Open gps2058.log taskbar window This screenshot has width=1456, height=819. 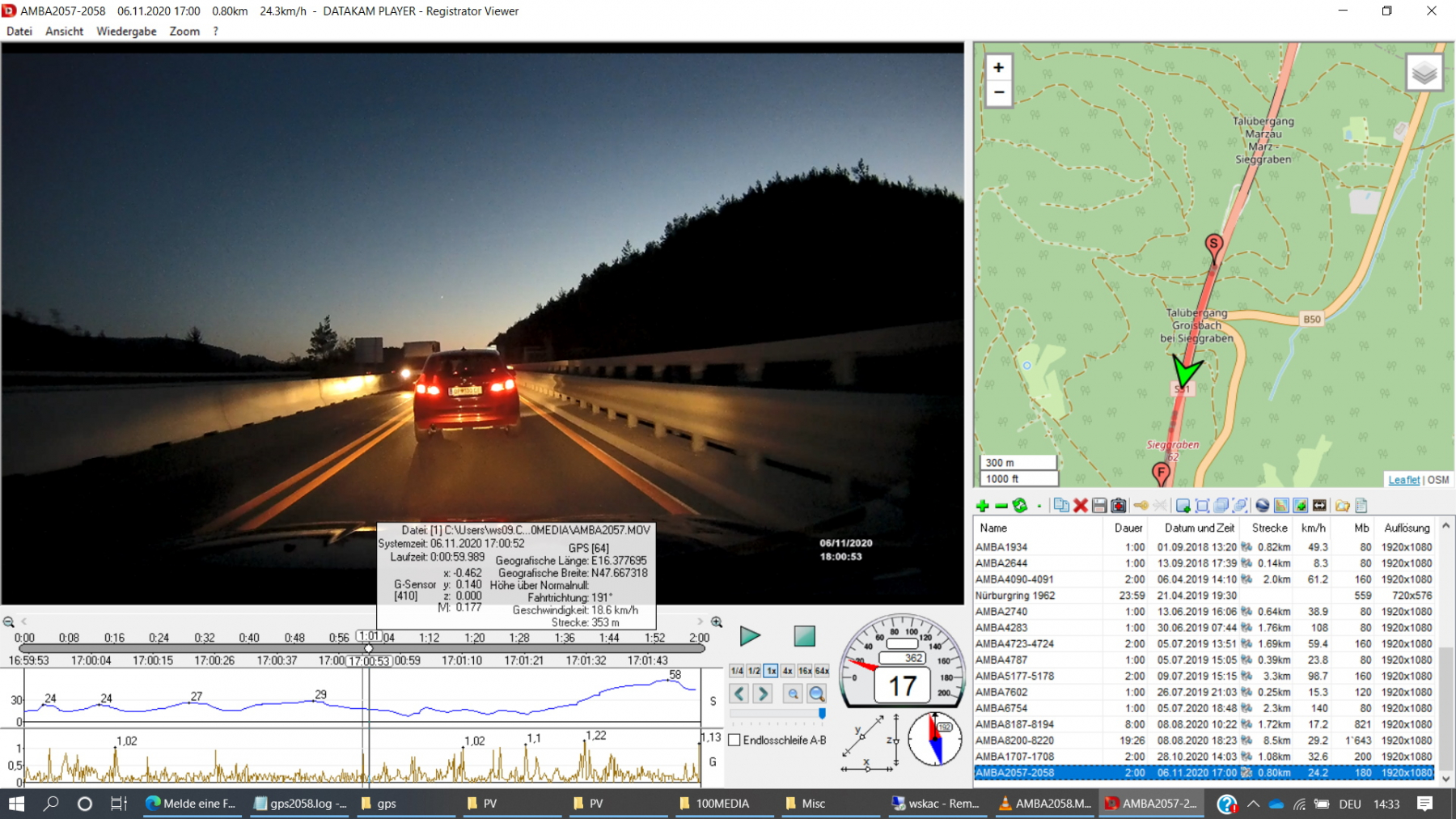[300, 804]
